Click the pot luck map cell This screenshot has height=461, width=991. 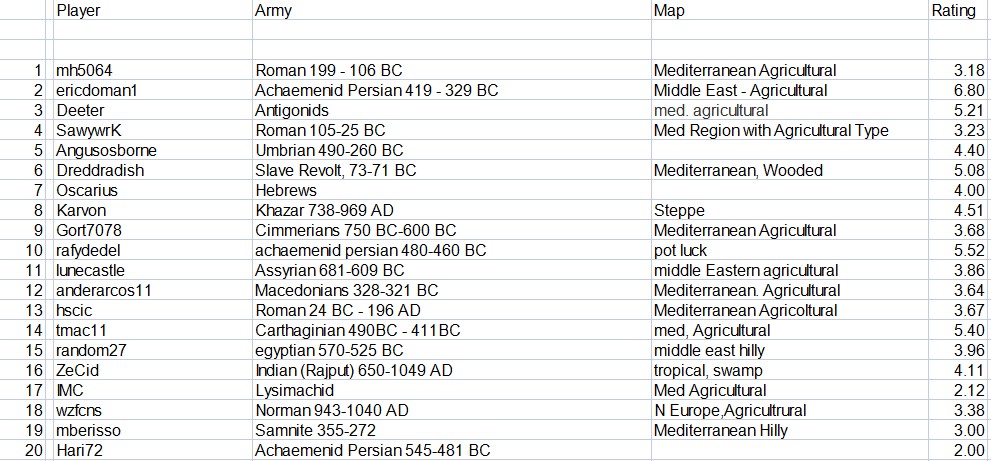coord(790,250)
